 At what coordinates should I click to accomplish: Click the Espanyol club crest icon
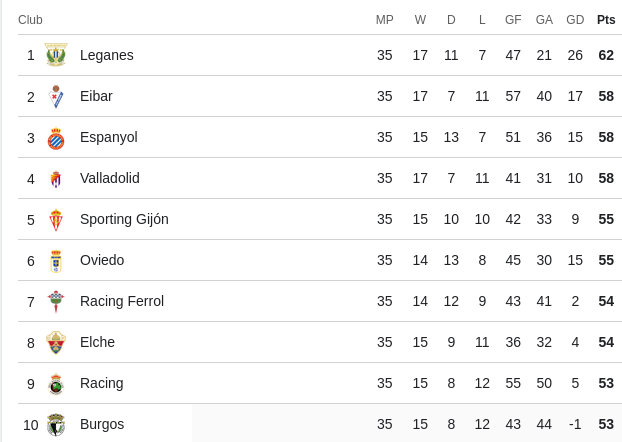(x=56, y=138)
